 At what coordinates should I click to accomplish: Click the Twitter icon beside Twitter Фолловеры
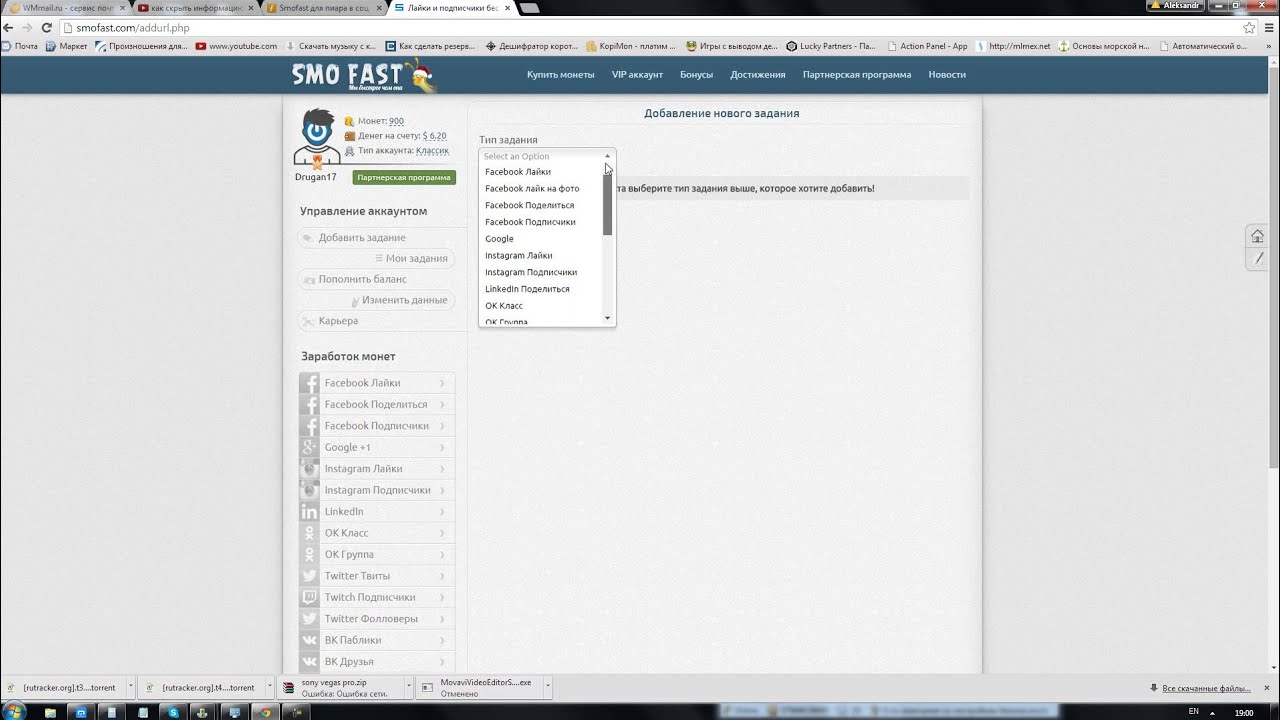coord(309,619)
